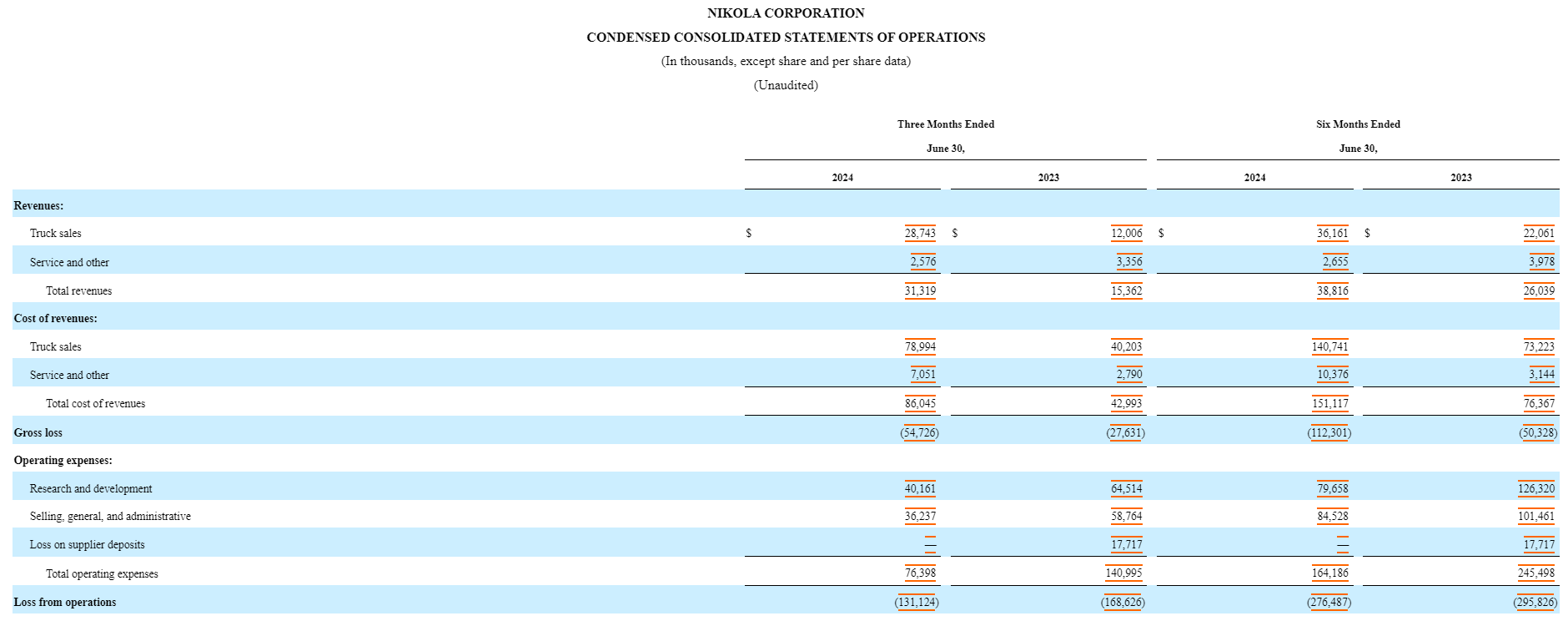Click the total operating expenses value "76,398"

pos(920,574)
